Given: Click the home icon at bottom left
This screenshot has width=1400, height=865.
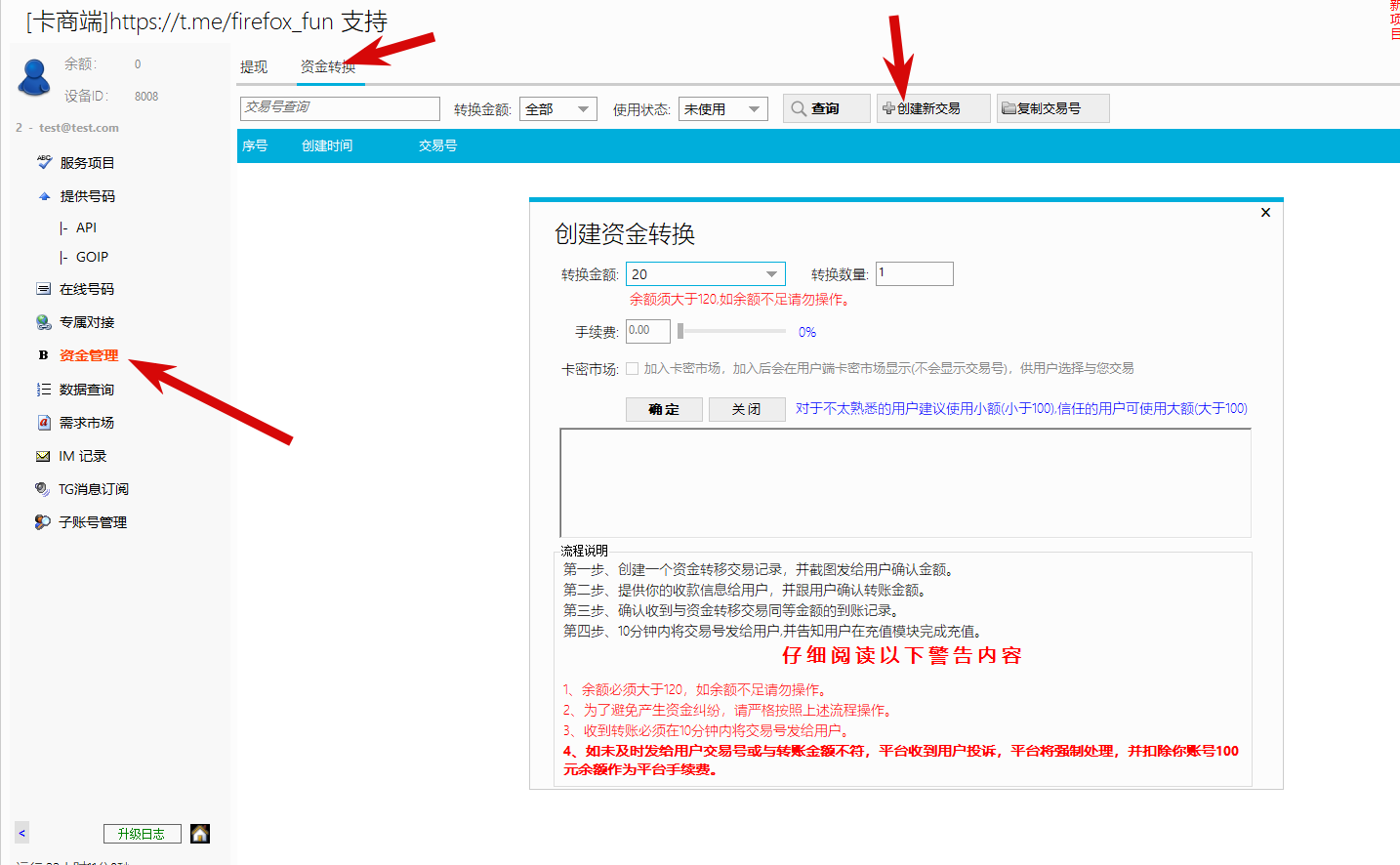Looking at the screenshot, I should tap(200, 834).
